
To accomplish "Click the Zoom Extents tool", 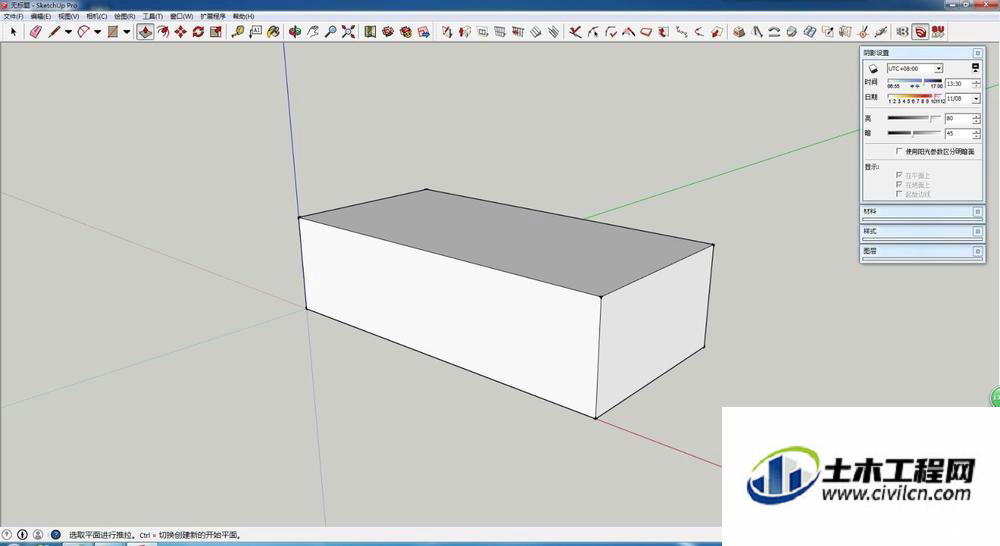I will coord(348,31).
